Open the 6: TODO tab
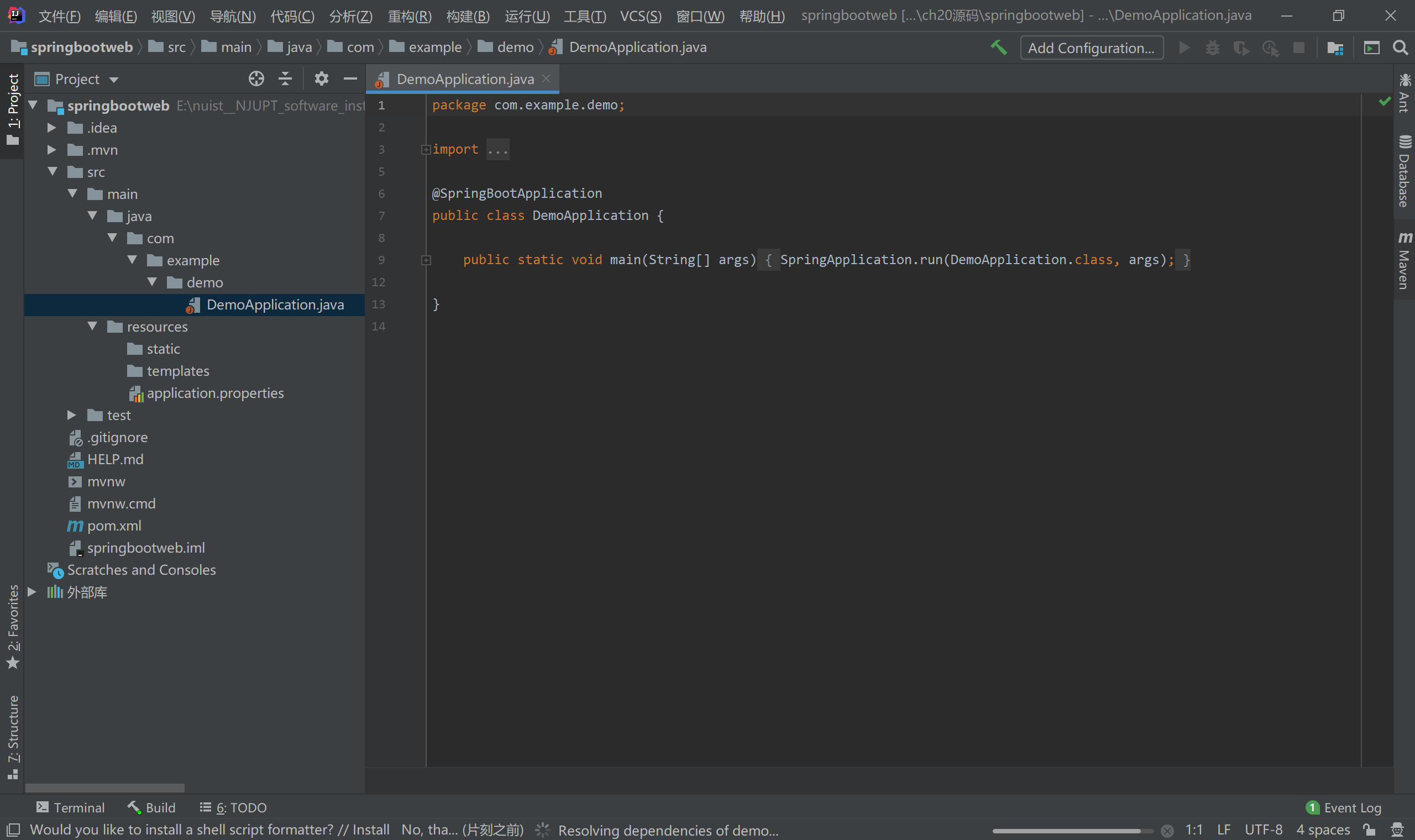This screenshot has width=1415, height=840. pos(233,808)
